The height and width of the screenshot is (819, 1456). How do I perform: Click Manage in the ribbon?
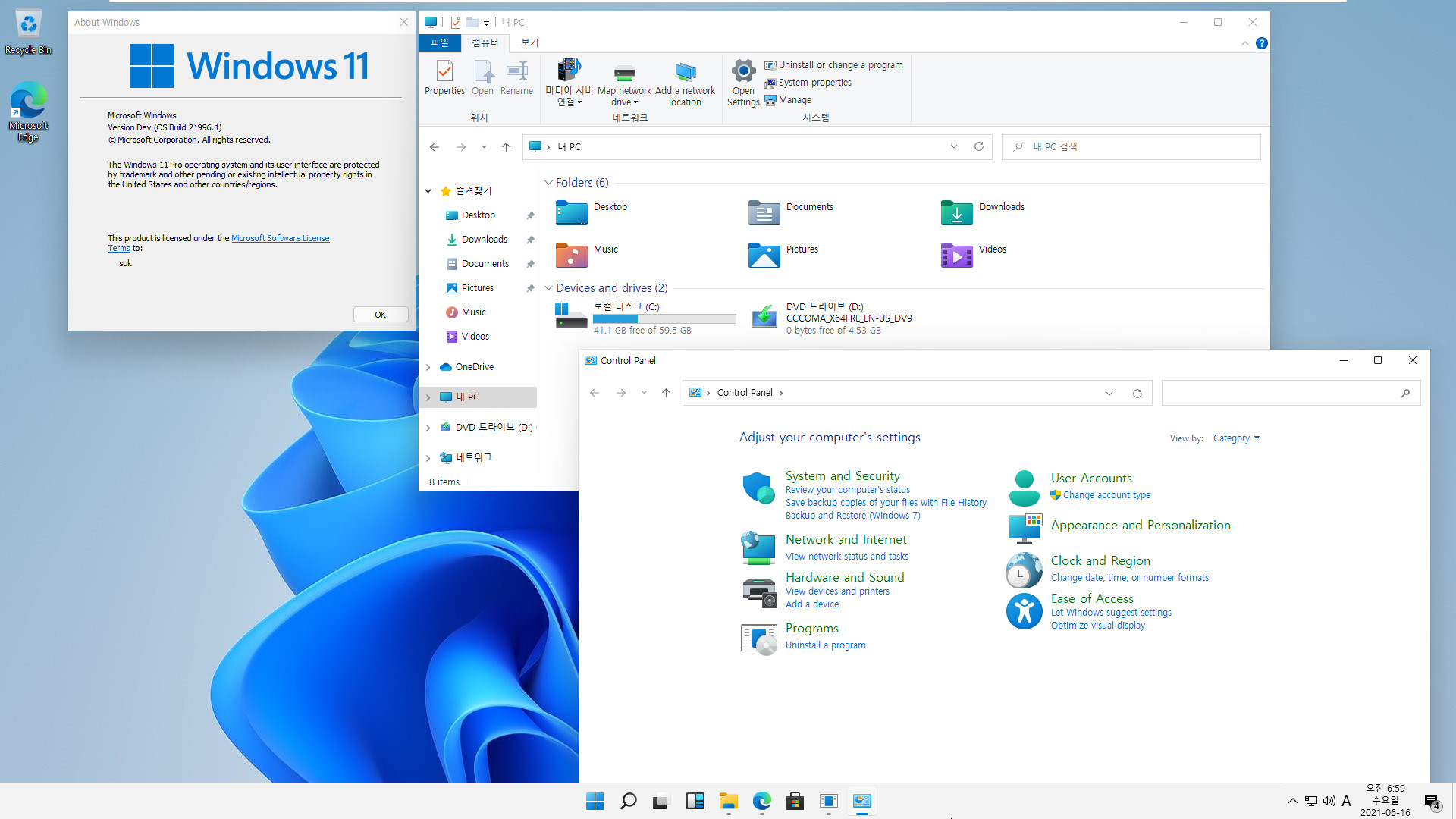(x=788, y=100)
